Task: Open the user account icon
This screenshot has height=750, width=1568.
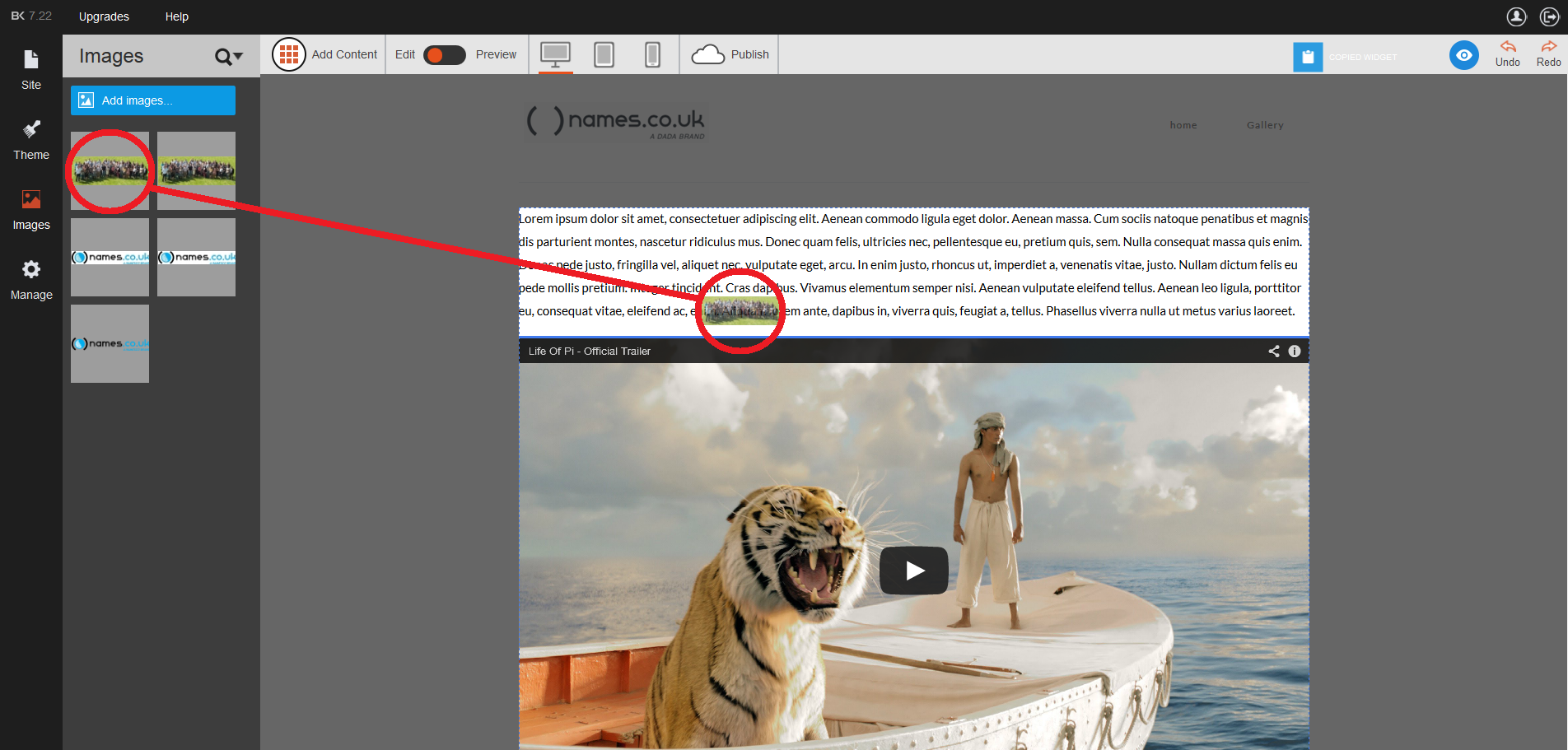Action: [x=1517, y=16]
